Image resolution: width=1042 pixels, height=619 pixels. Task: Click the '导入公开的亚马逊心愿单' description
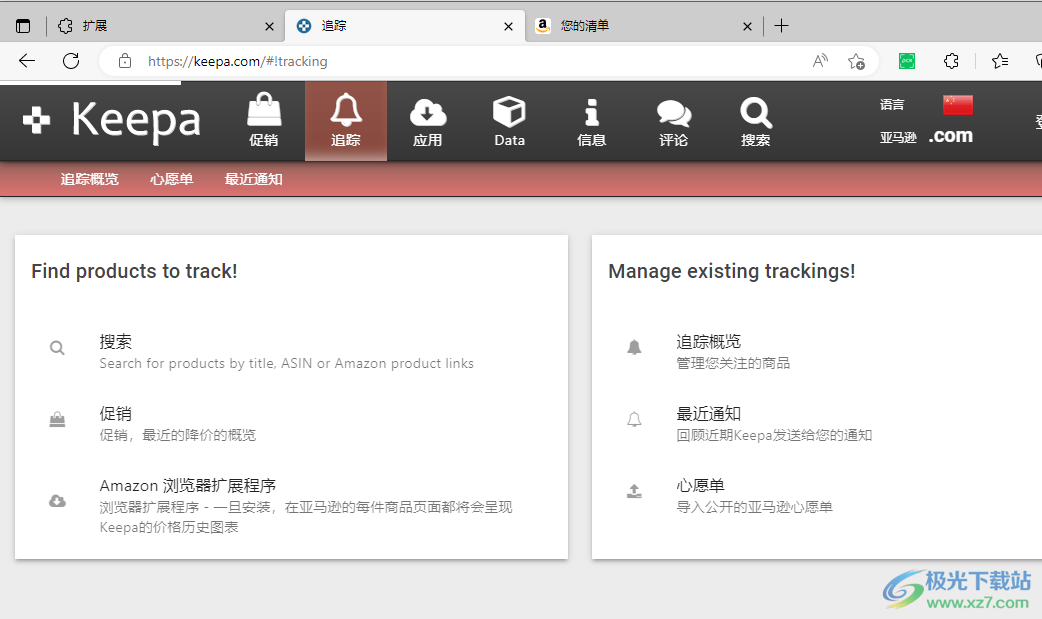click(x=754, y=507)
